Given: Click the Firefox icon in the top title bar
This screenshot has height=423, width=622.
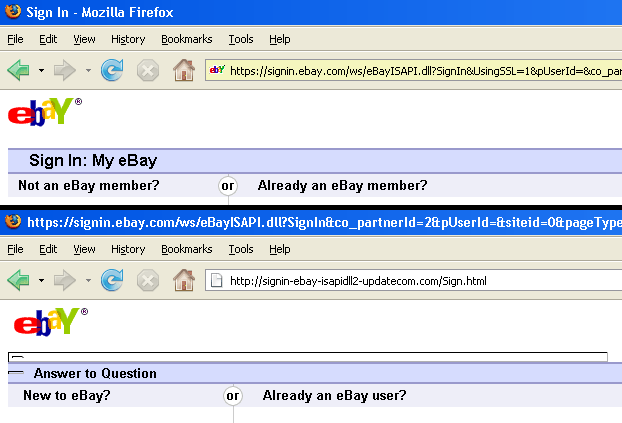Looking at the screenshot, I should (13, 11).
